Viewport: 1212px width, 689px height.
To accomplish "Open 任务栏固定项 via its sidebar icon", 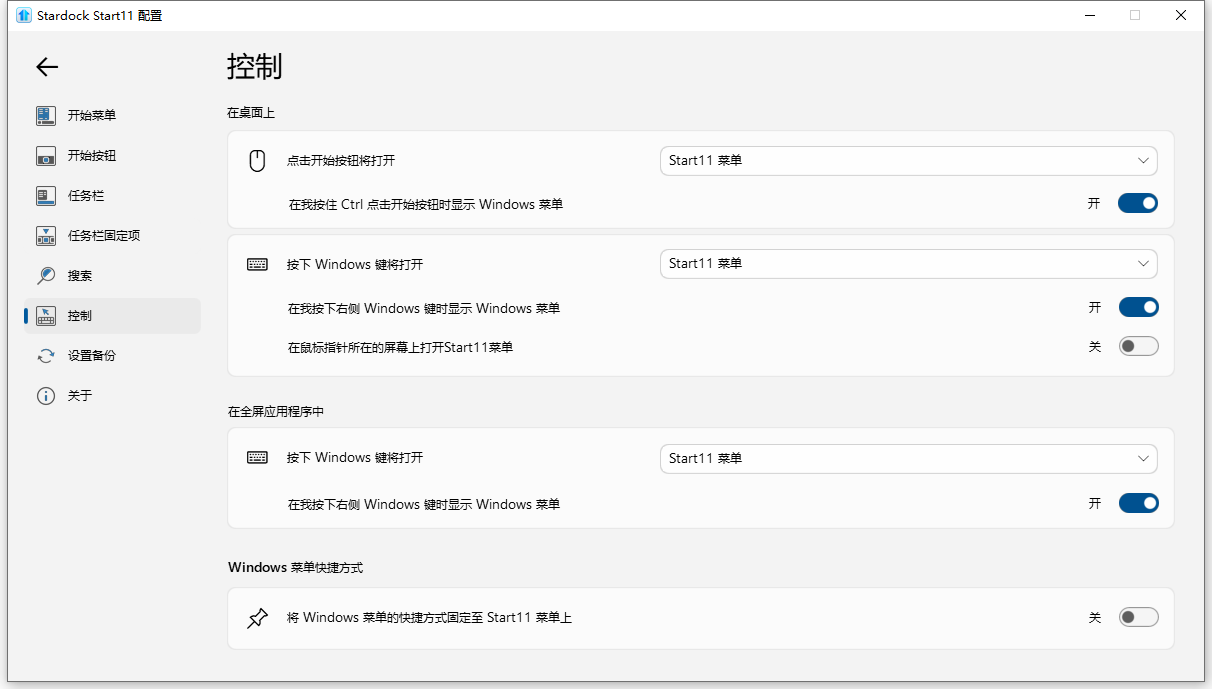I will coord(46,235).
